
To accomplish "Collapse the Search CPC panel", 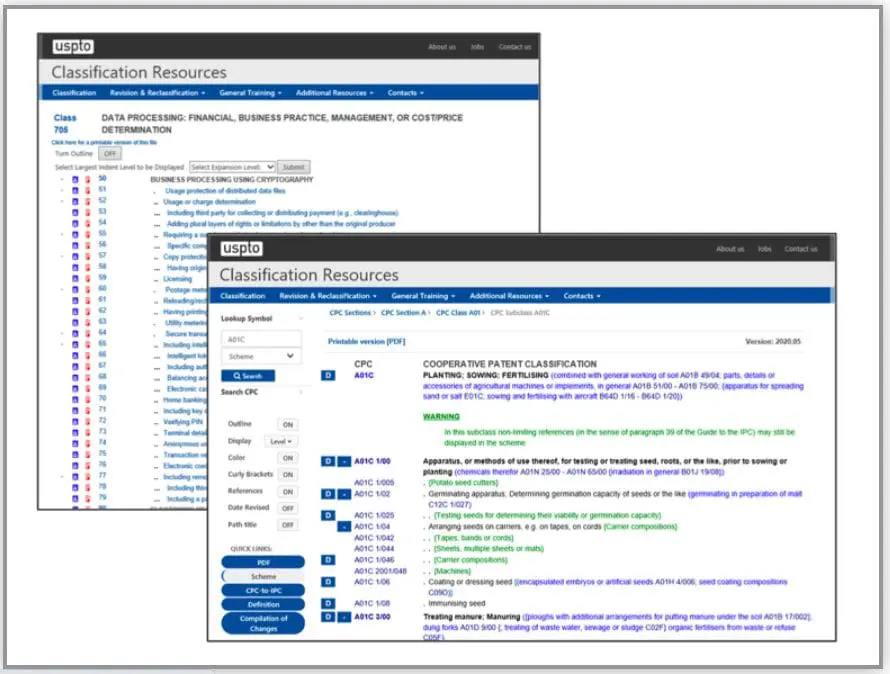I will tap(301, 392).
